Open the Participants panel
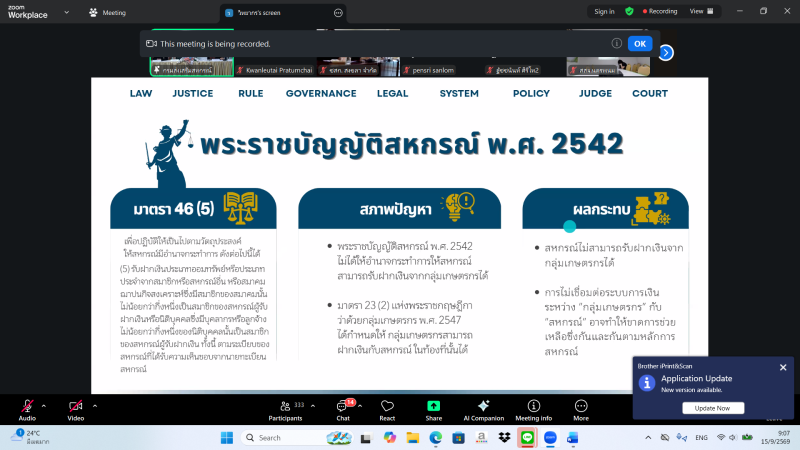This screenshot has width=800, height=450. coord(285,410)
